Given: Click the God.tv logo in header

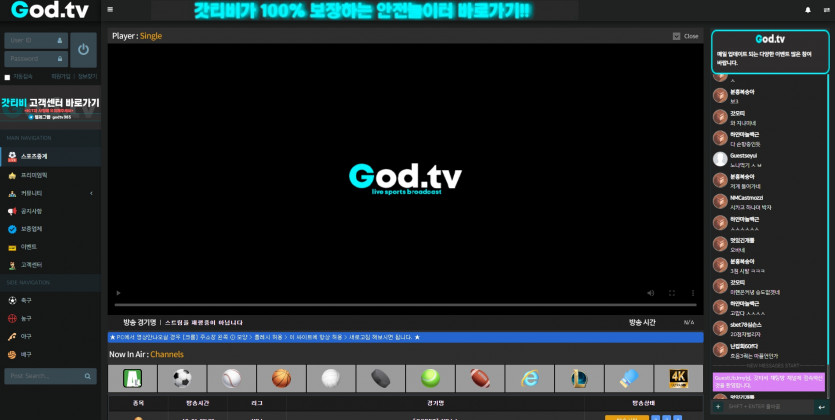Looking at the screenshot, I should point(50,10).
